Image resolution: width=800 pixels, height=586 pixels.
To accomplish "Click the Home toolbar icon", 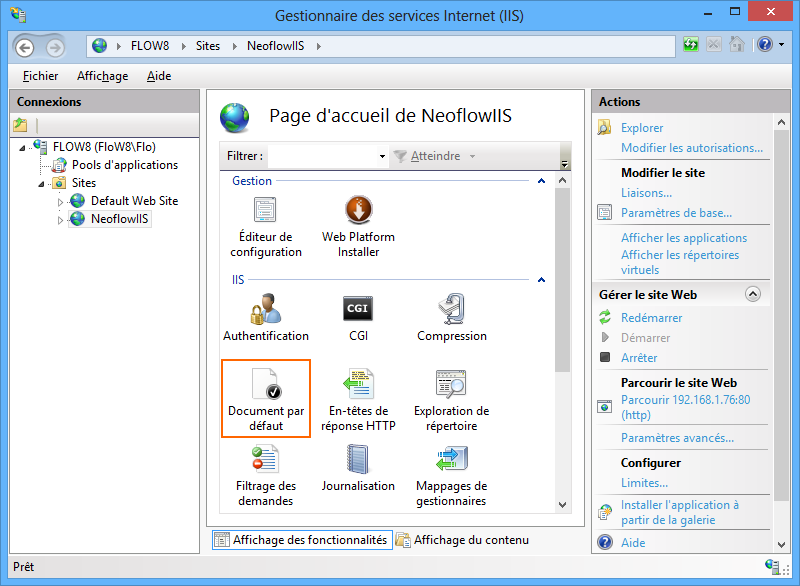I will 736,45.
